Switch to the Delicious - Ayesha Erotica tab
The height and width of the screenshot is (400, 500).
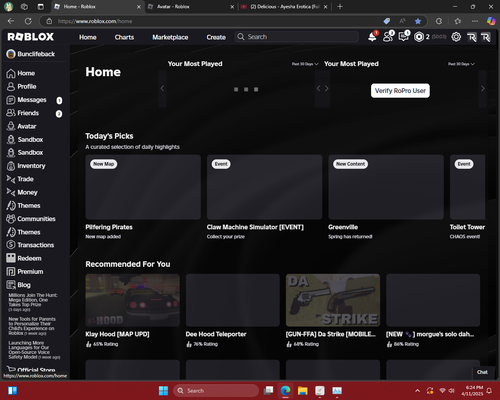pos(285,7)
